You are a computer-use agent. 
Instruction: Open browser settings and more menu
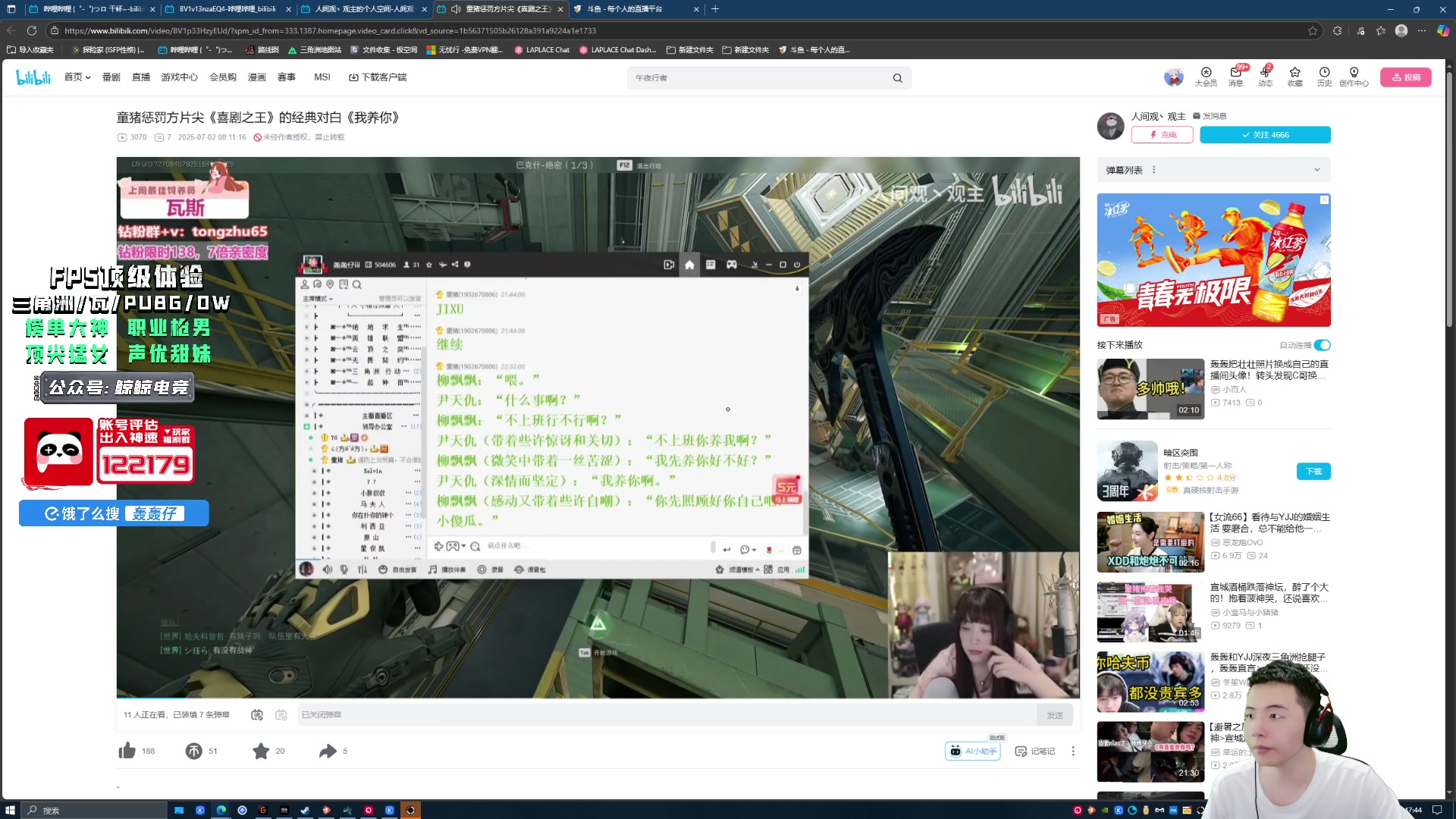pyautogui.click(x=1422, y=30)
